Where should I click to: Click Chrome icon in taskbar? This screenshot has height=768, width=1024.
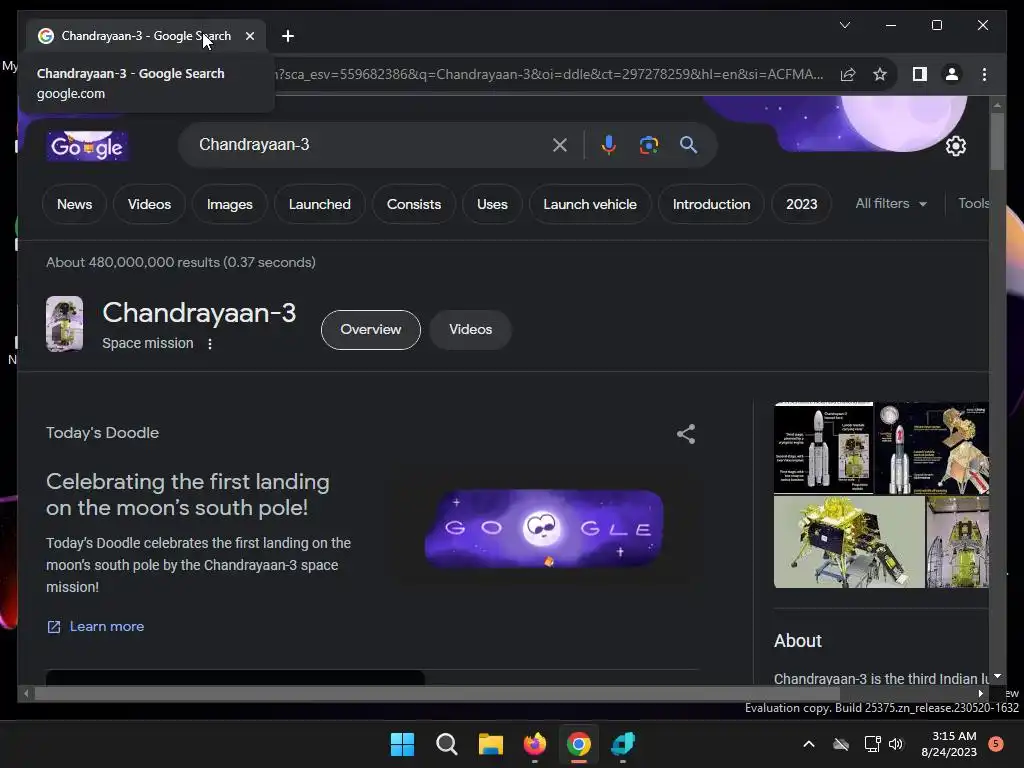pyautogui.click(x=579, y=744)
